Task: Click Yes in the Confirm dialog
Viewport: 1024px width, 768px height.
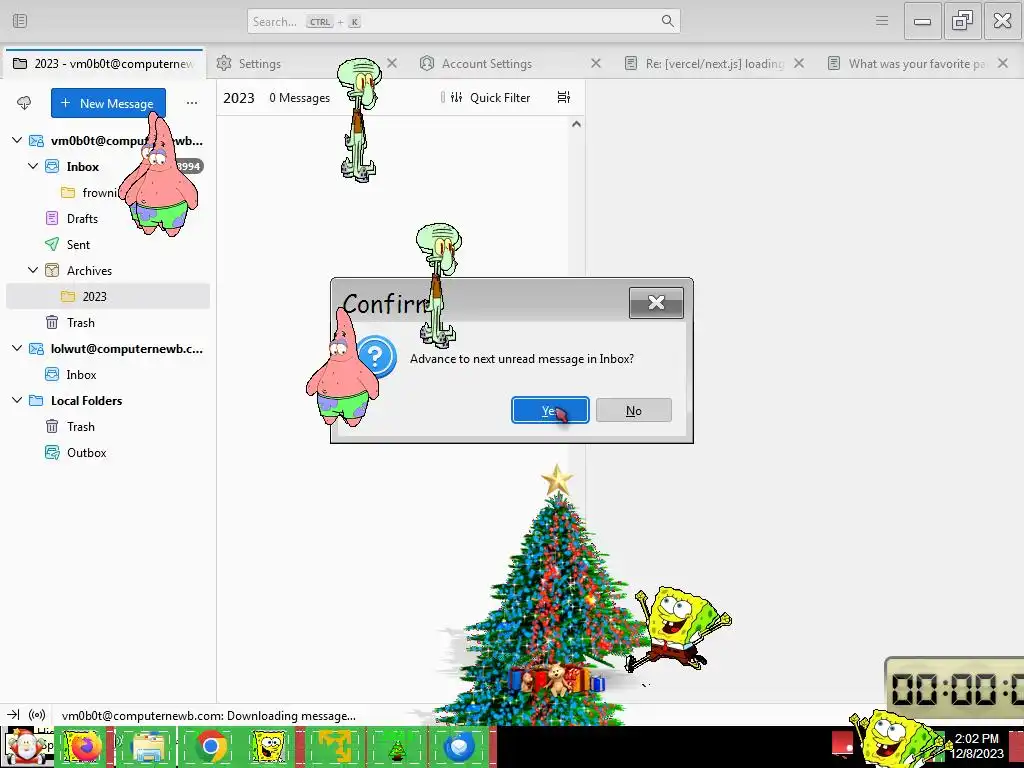Action: coord(550,410)
